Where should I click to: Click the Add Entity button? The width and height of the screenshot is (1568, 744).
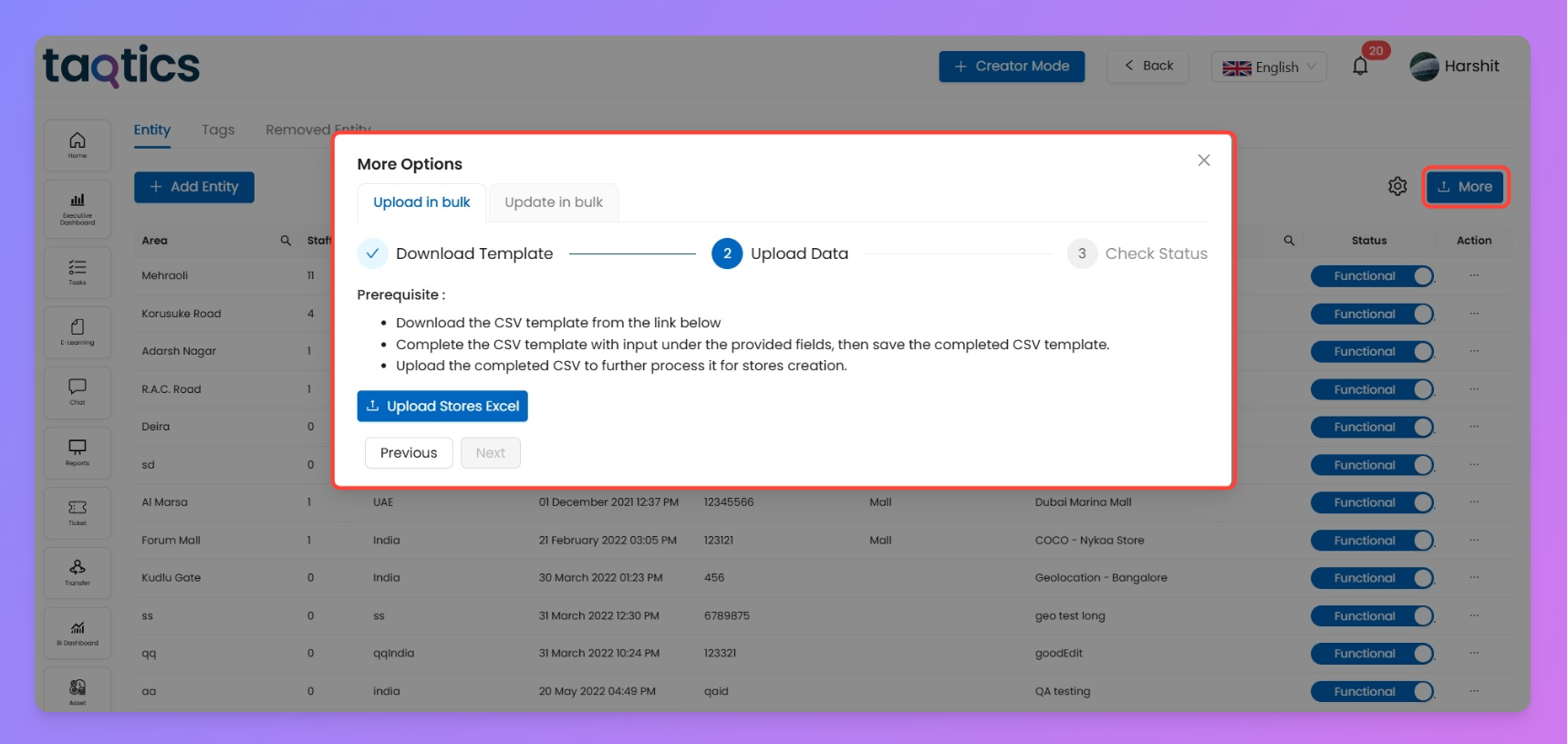[x=194, y=187]
